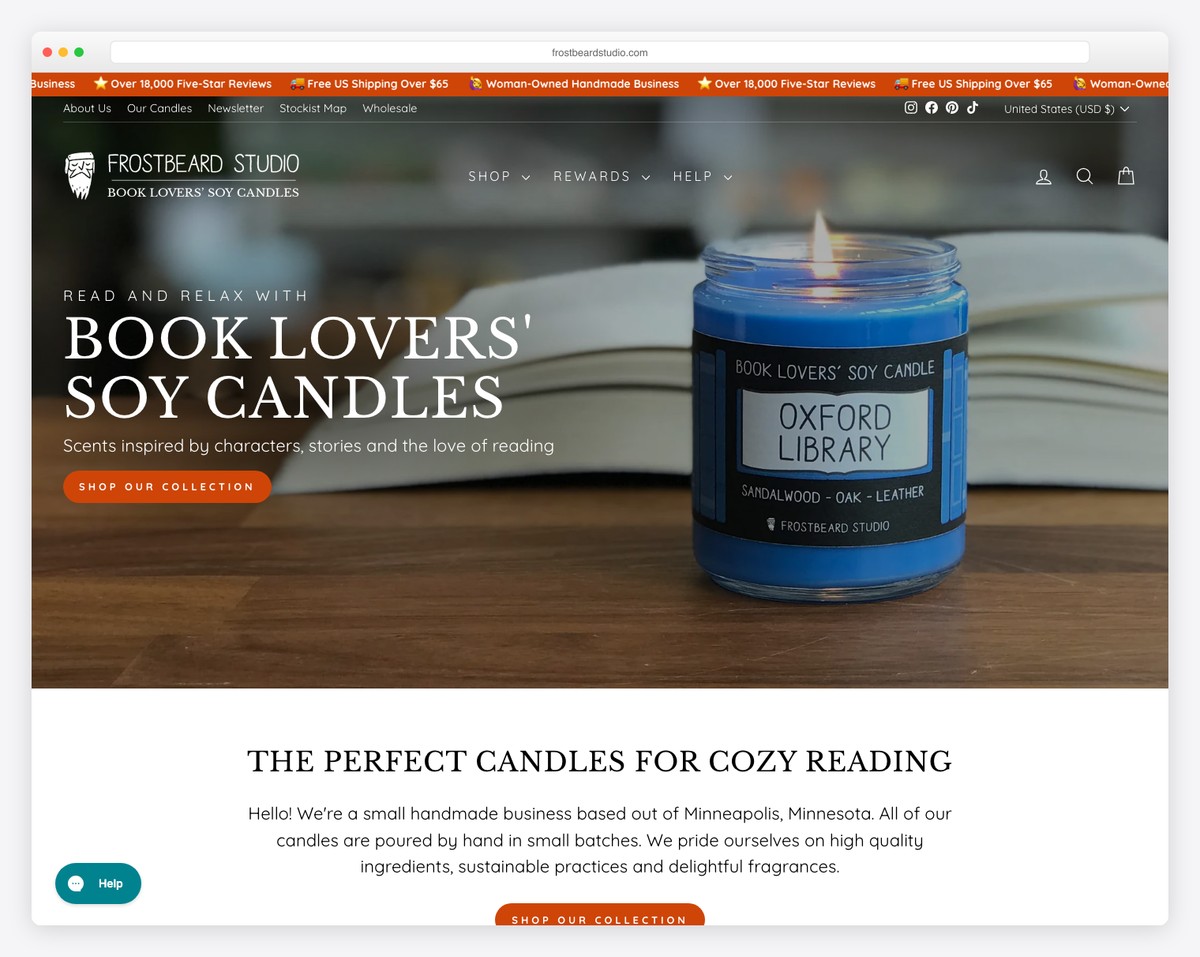This screenshot has height=957, width=1200.
Task: Open the Our Candles link
Action: pyautogui.click(x=159, y=108)
